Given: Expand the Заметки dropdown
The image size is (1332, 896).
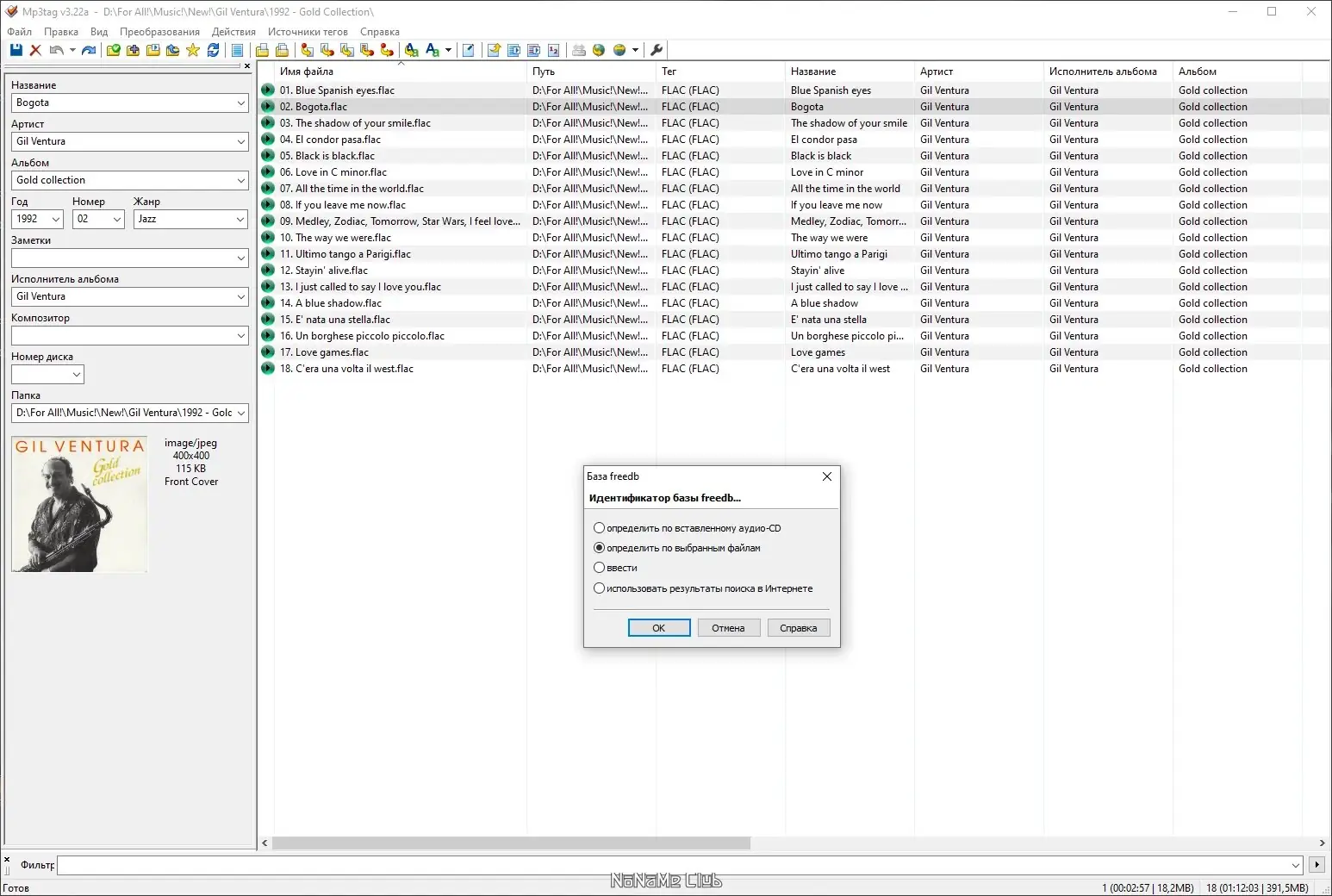Looking at the screenshot, I should click(240, 258).
